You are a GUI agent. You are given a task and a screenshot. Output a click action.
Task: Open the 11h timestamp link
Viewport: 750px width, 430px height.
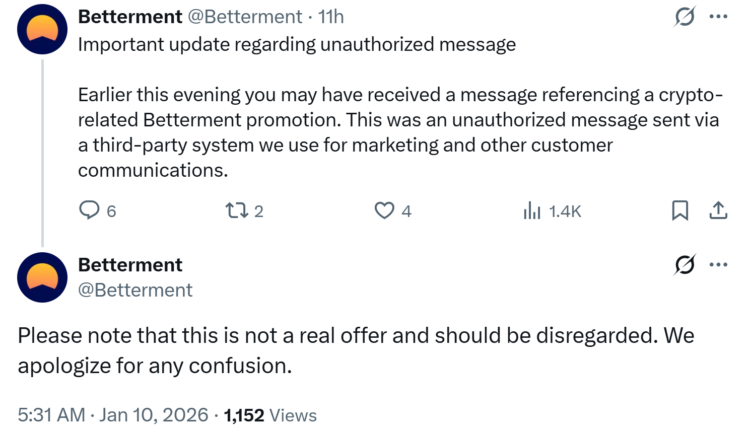(330, 17)
